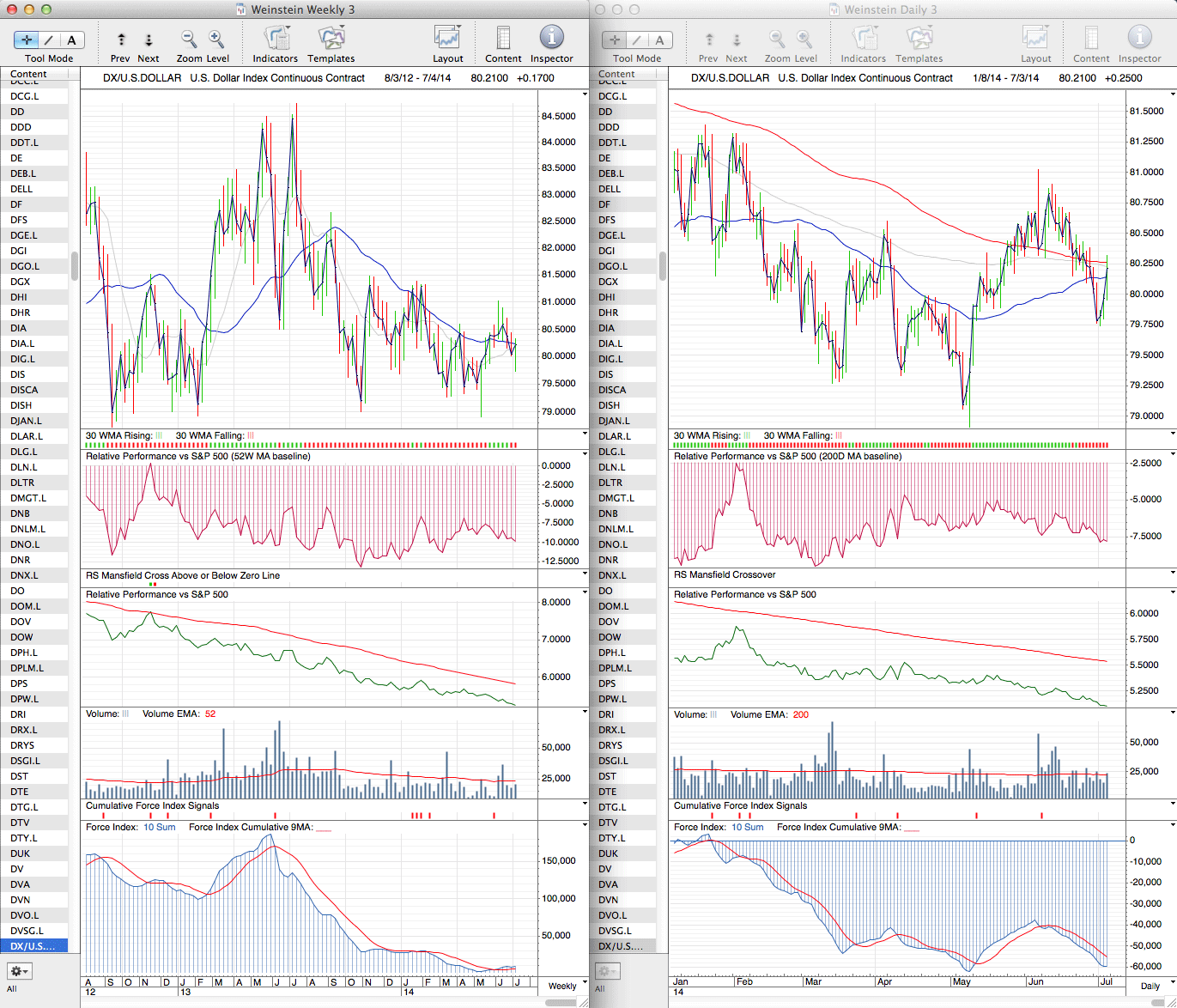Open Templates in the Weinstein Weekly toolbar
The image size is (1177, 1008).
331,39
